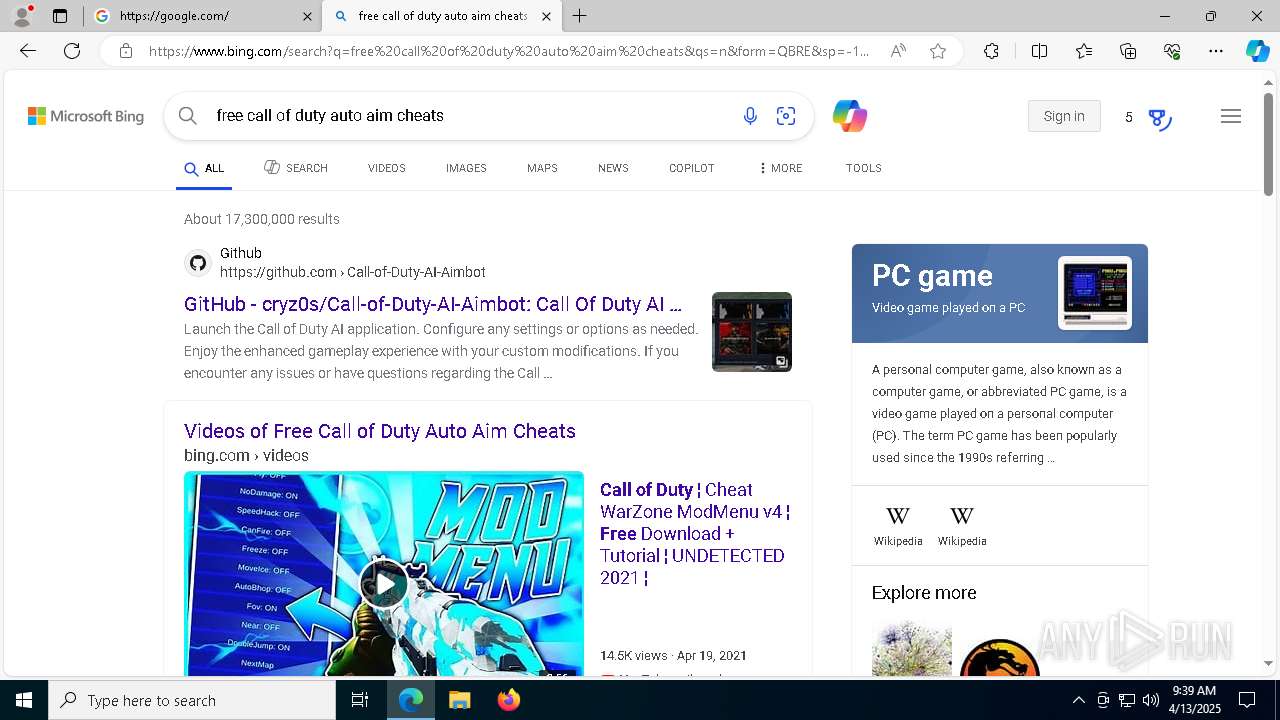Viewport: 1280px width, 720px height.
Task: Switch to the MAPS tab
Action: 542,168
